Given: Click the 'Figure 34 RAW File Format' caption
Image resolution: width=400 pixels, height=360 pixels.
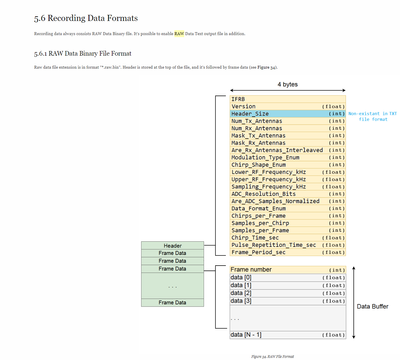Looking at the screenshot, I should click(x=273, y=357).
